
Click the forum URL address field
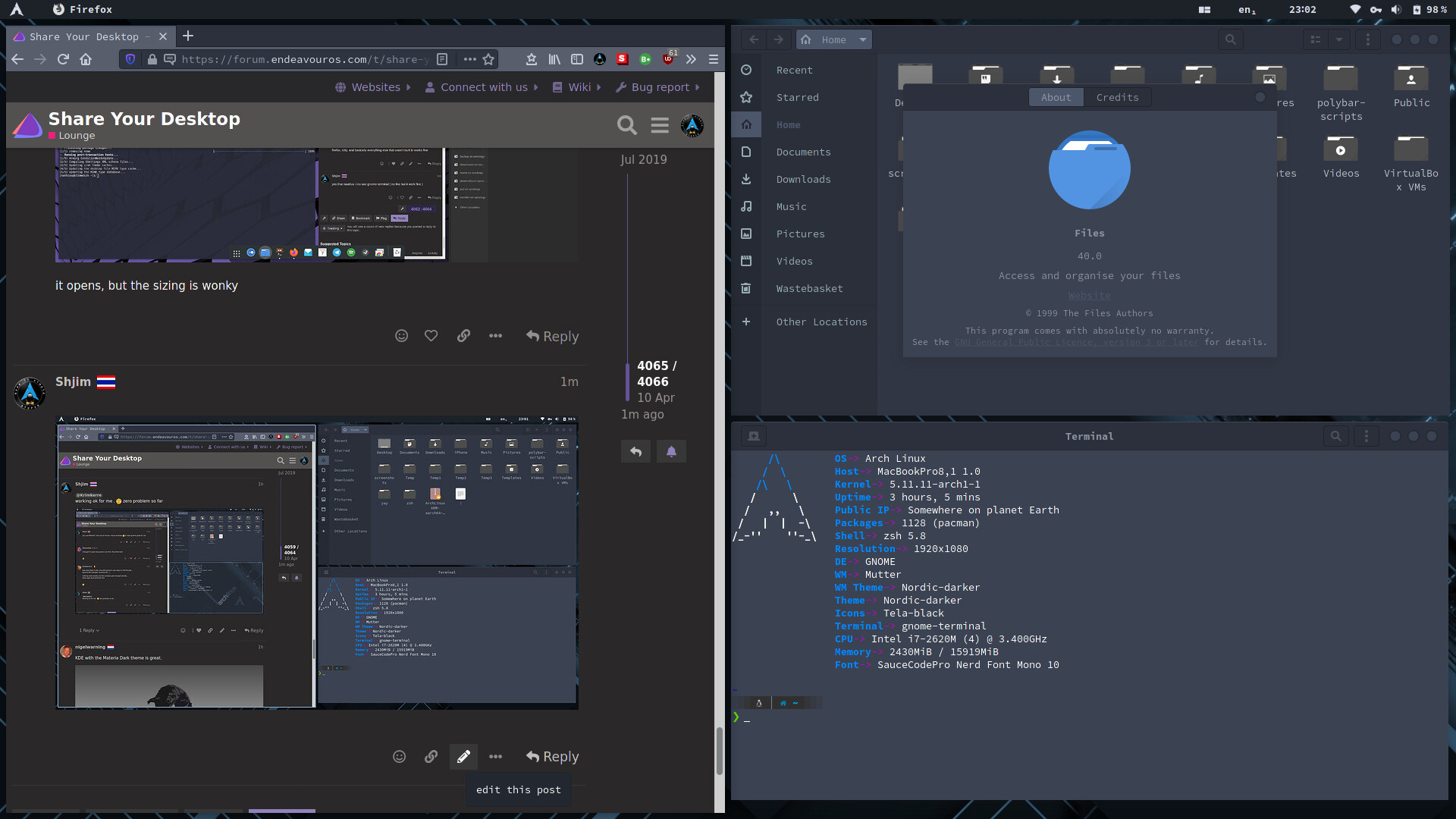pos(306,59)
